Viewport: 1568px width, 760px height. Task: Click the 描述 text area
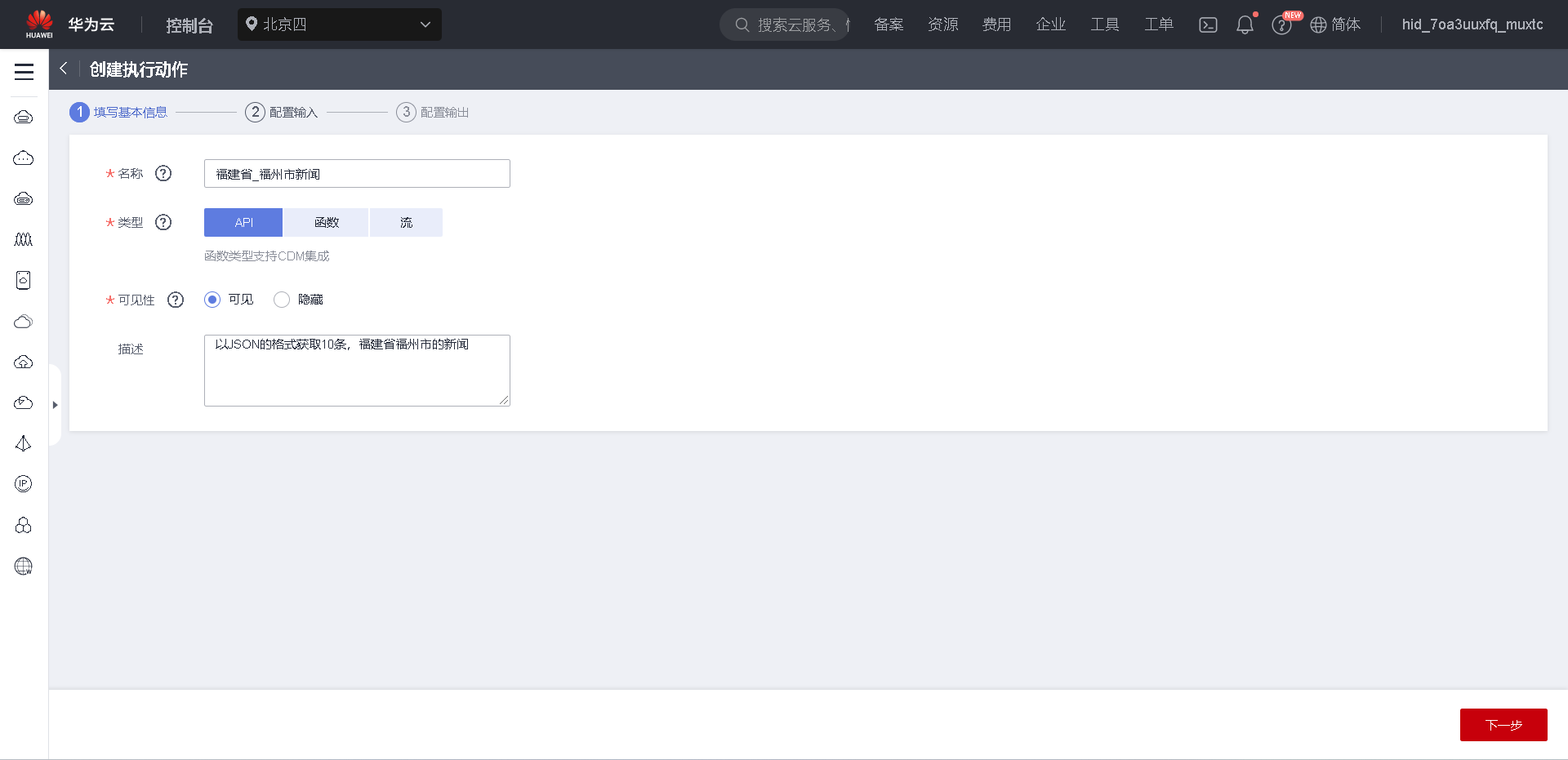coord(357,371)
